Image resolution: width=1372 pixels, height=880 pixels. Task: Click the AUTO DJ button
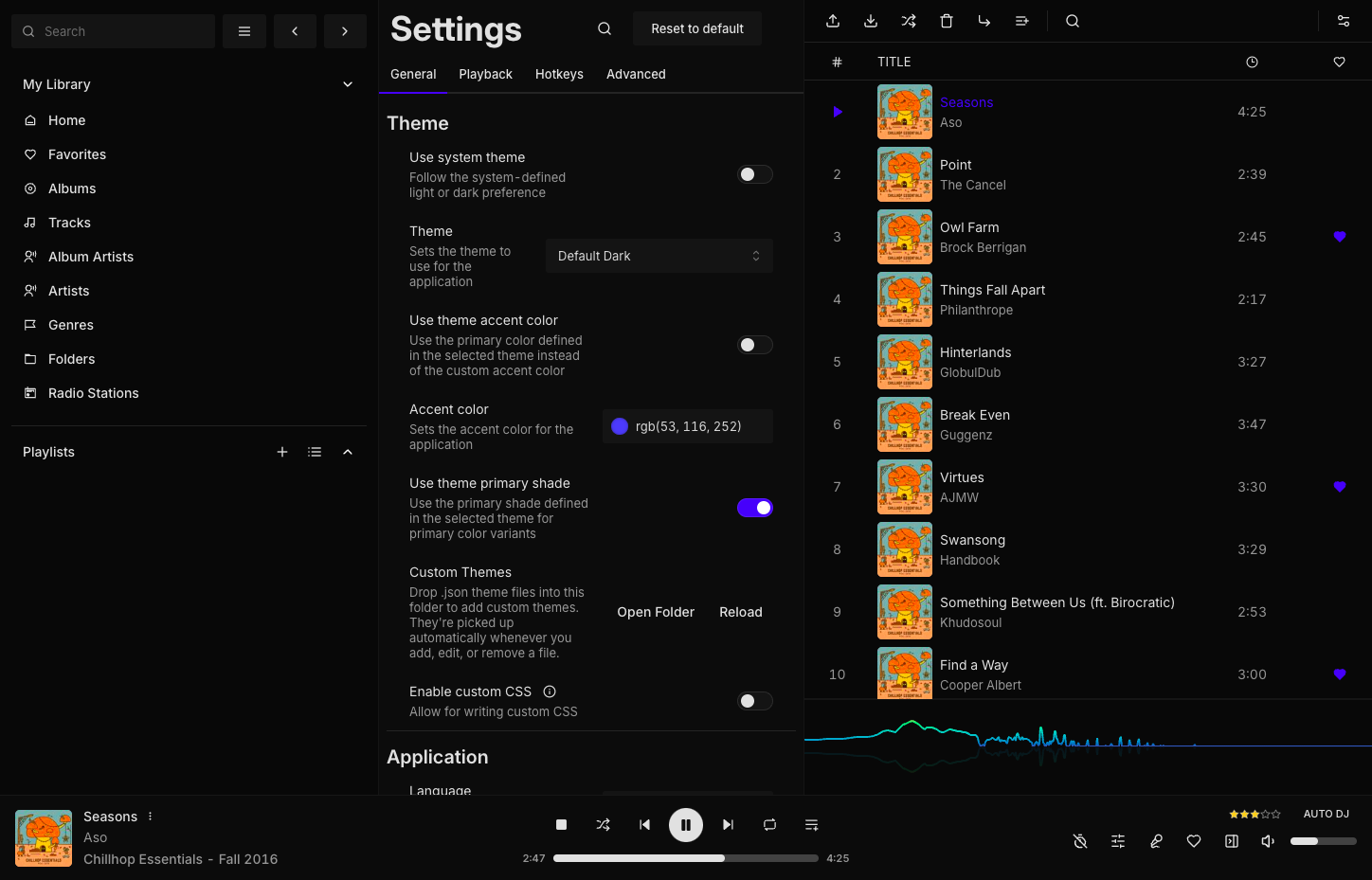coord(1327,814)
